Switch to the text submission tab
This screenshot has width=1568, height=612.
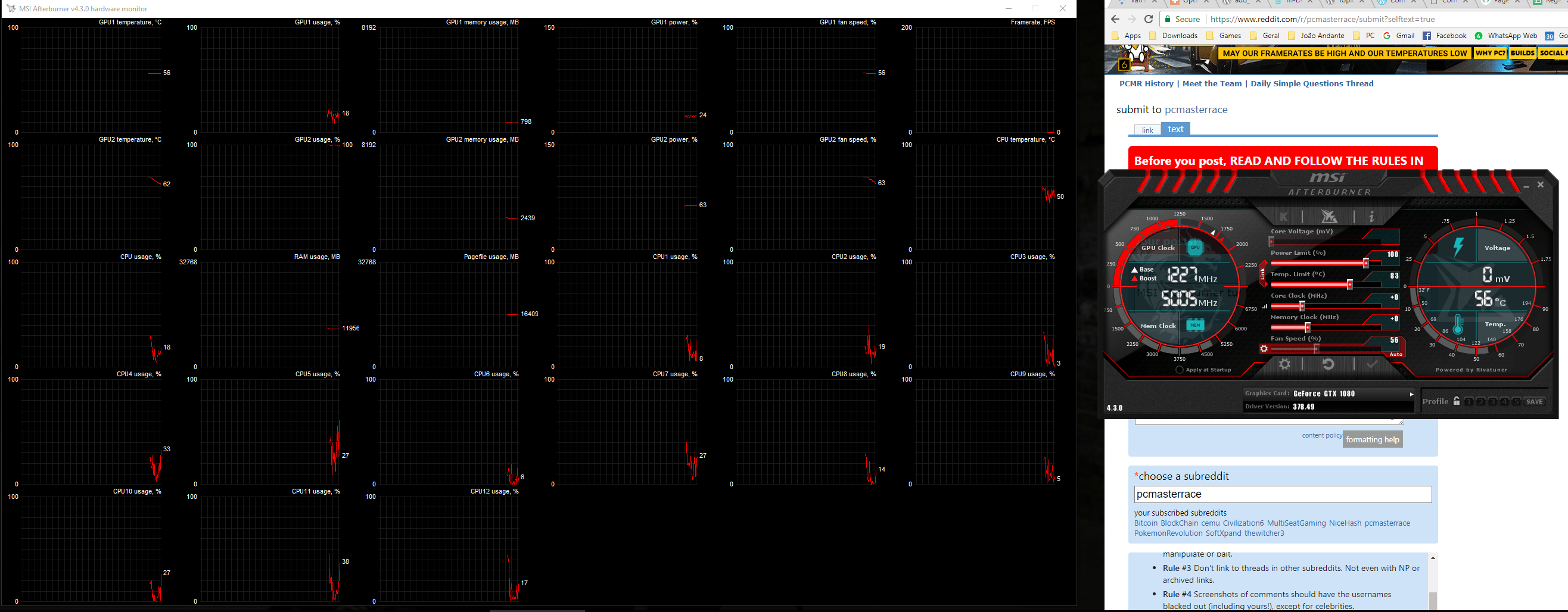[1175, 129]
